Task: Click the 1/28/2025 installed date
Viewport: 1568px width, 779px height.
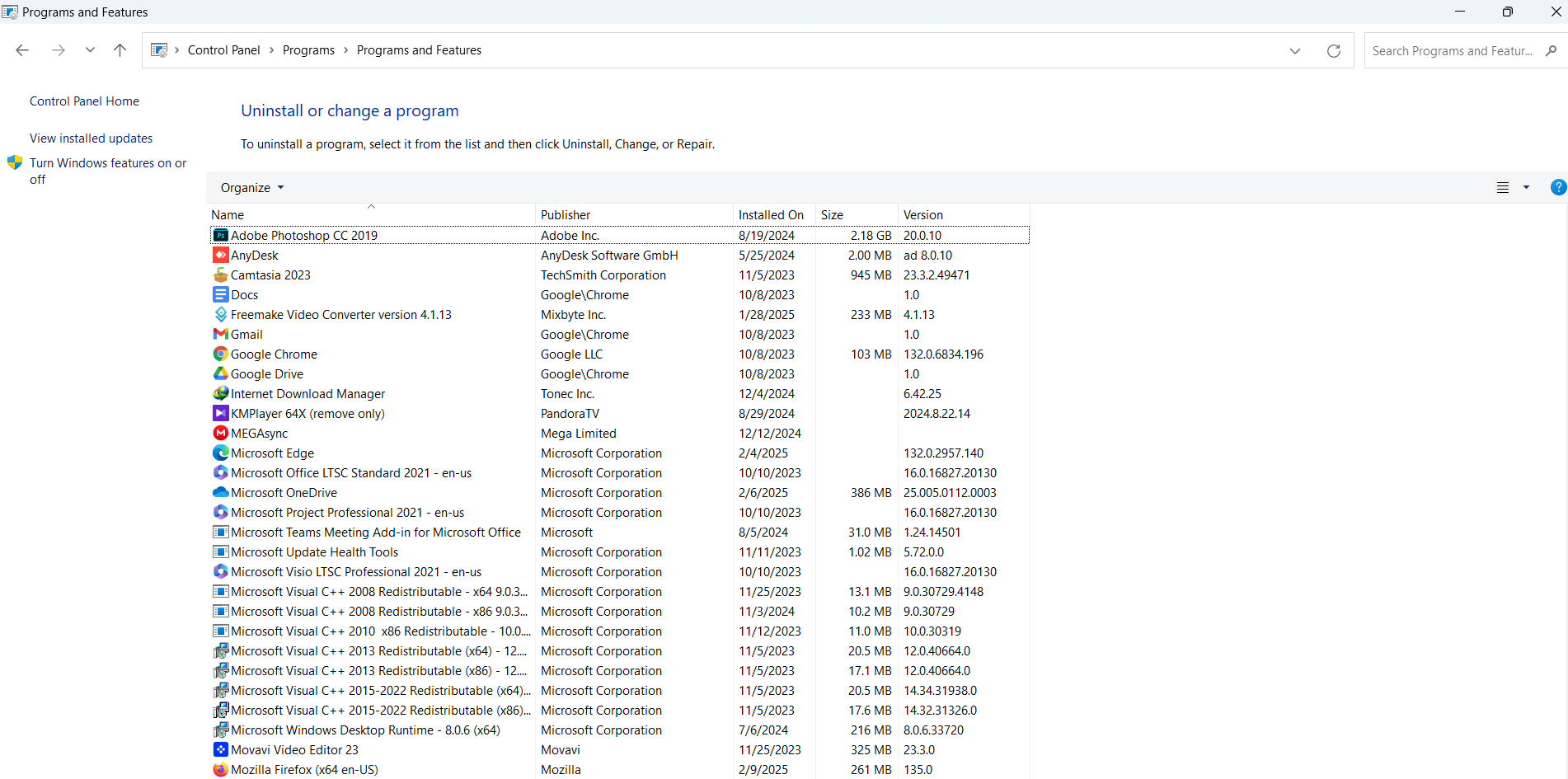Action: pos(767,315)
